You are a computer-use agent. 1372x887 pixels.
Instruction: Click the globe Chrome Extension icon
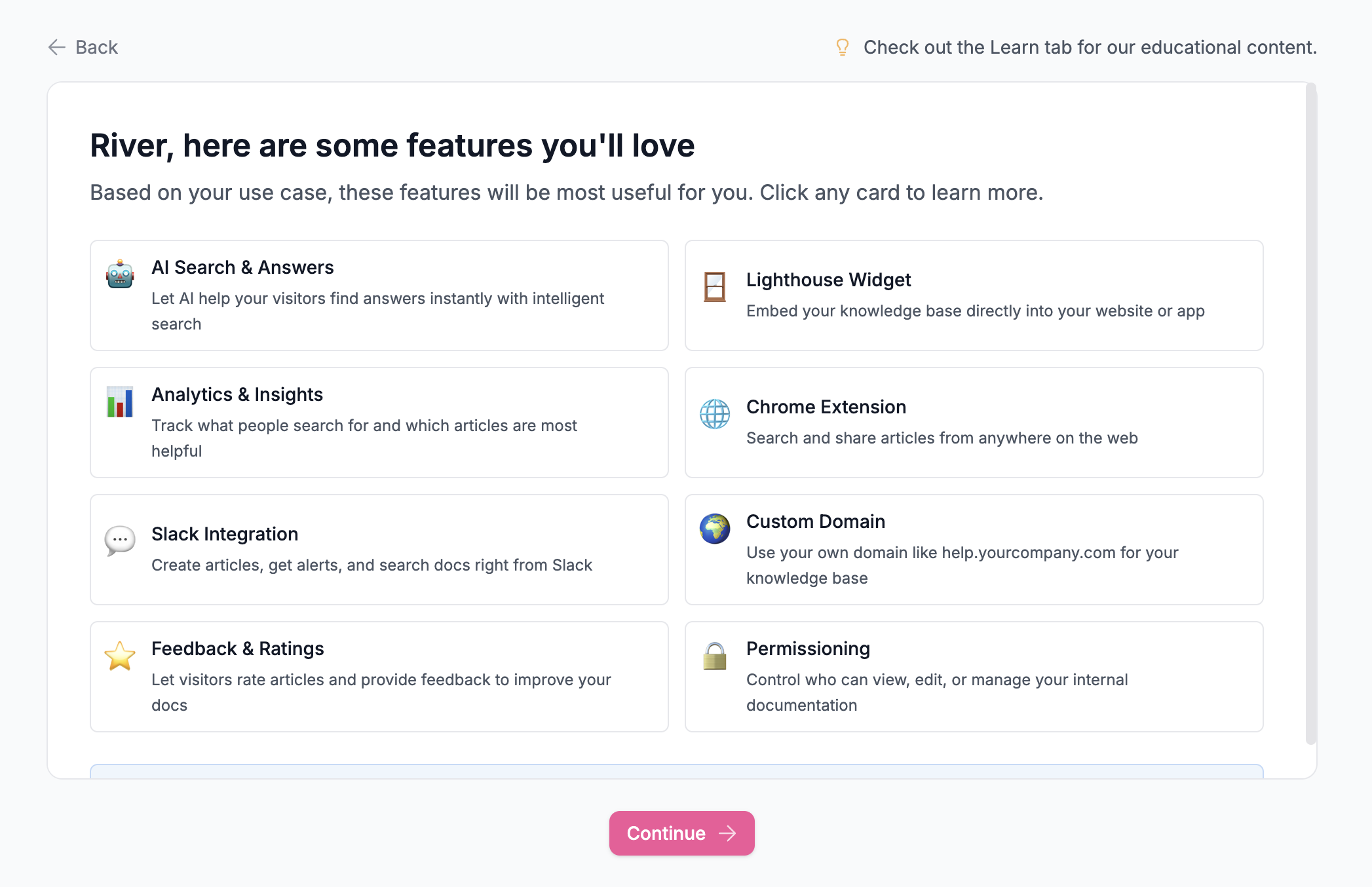pos(714,413)
